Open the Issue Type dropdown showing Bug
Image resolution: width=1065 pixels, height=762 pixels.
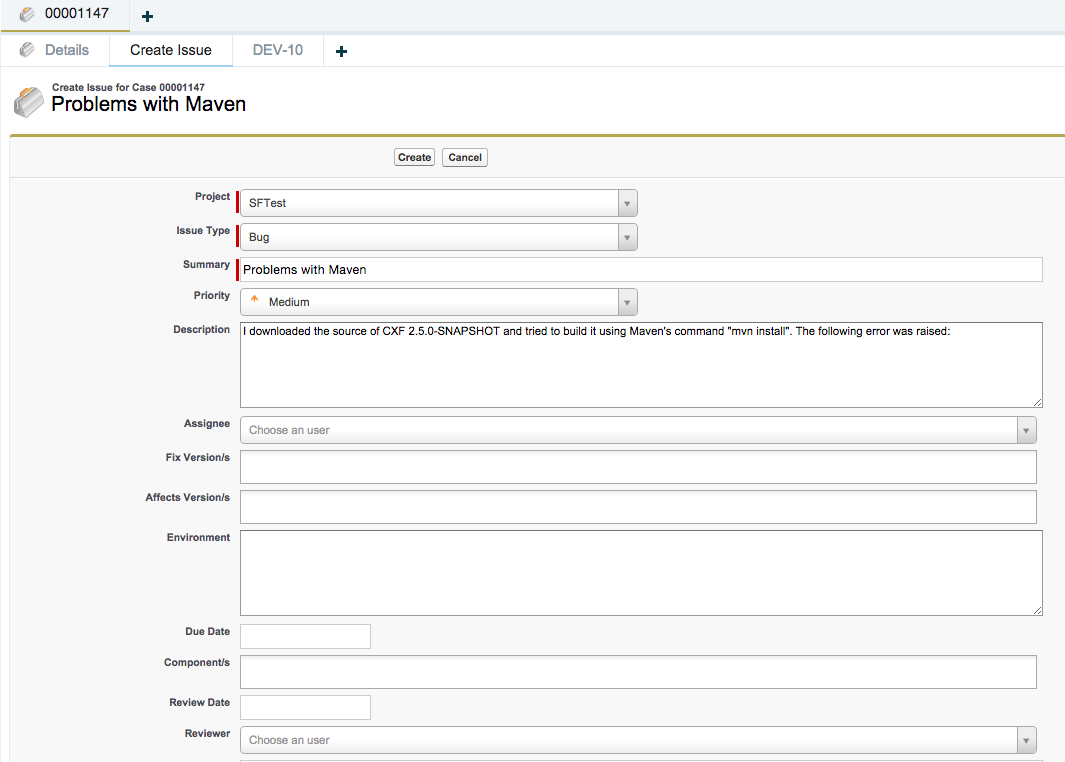click(x=627, y=237)
